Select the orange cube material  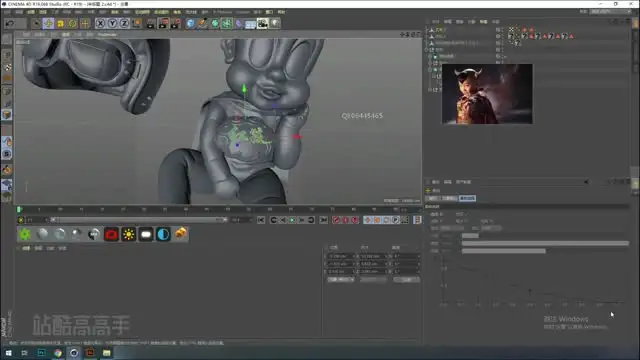tap(180, 234)
